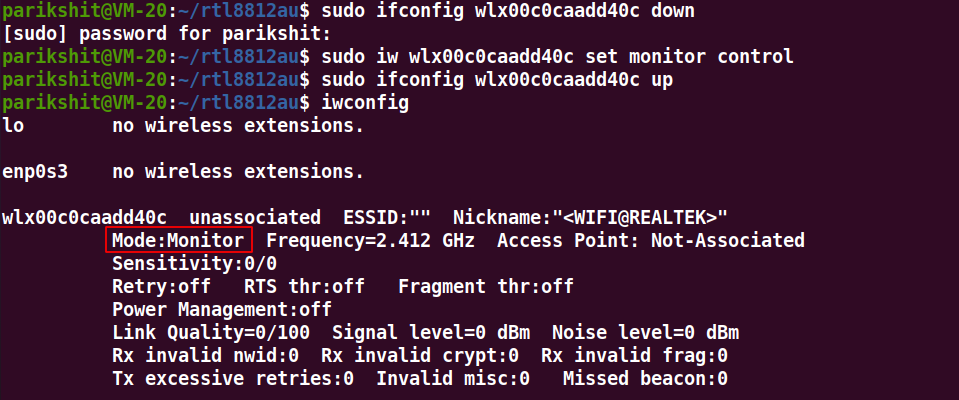Click the highlighted Mode:Monitor text
This screenshot has width=959, height=400.
[179, 240]
